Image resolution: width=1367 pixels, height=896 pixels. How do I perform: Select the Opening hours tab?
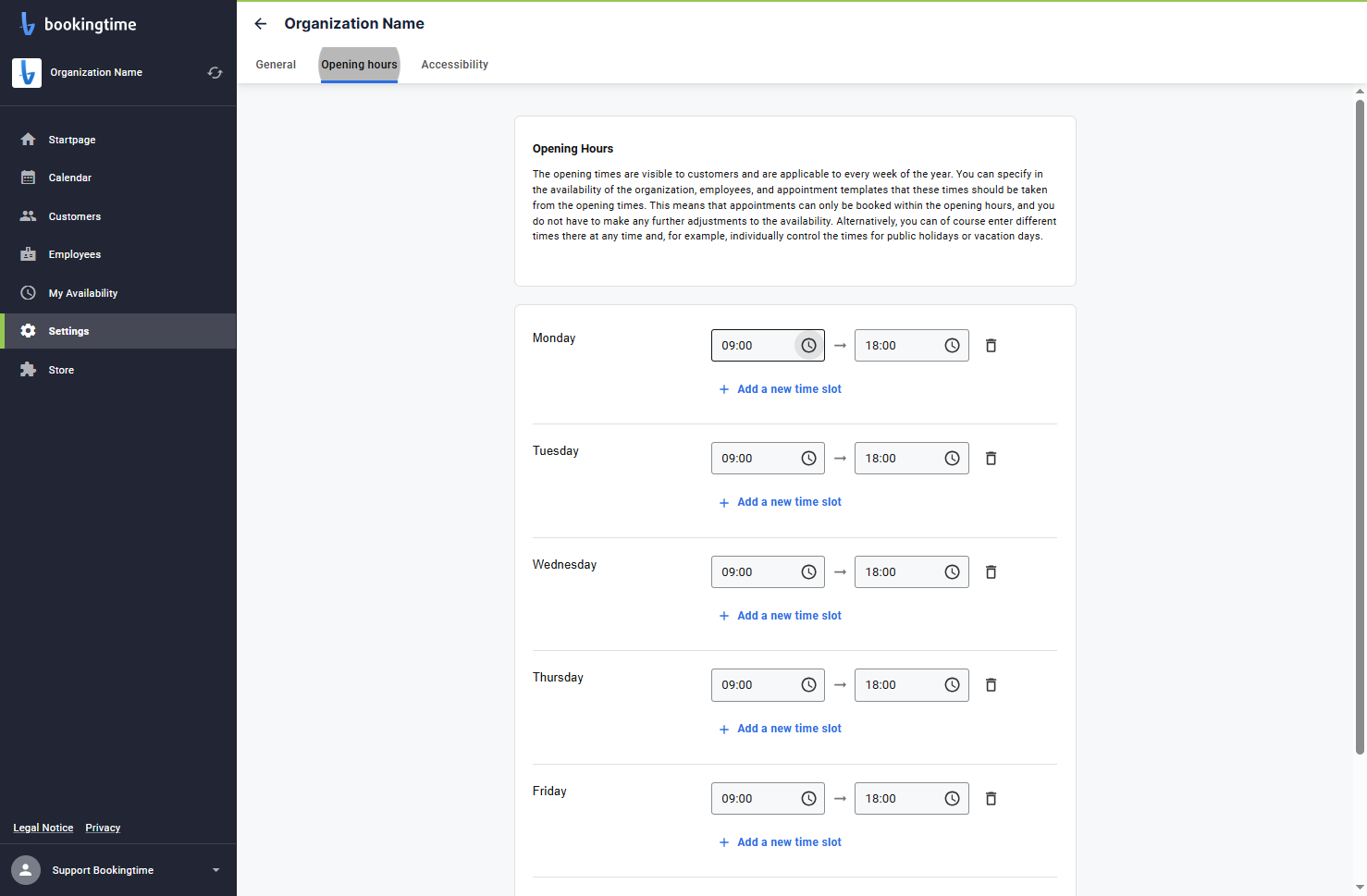coord(359,65)
